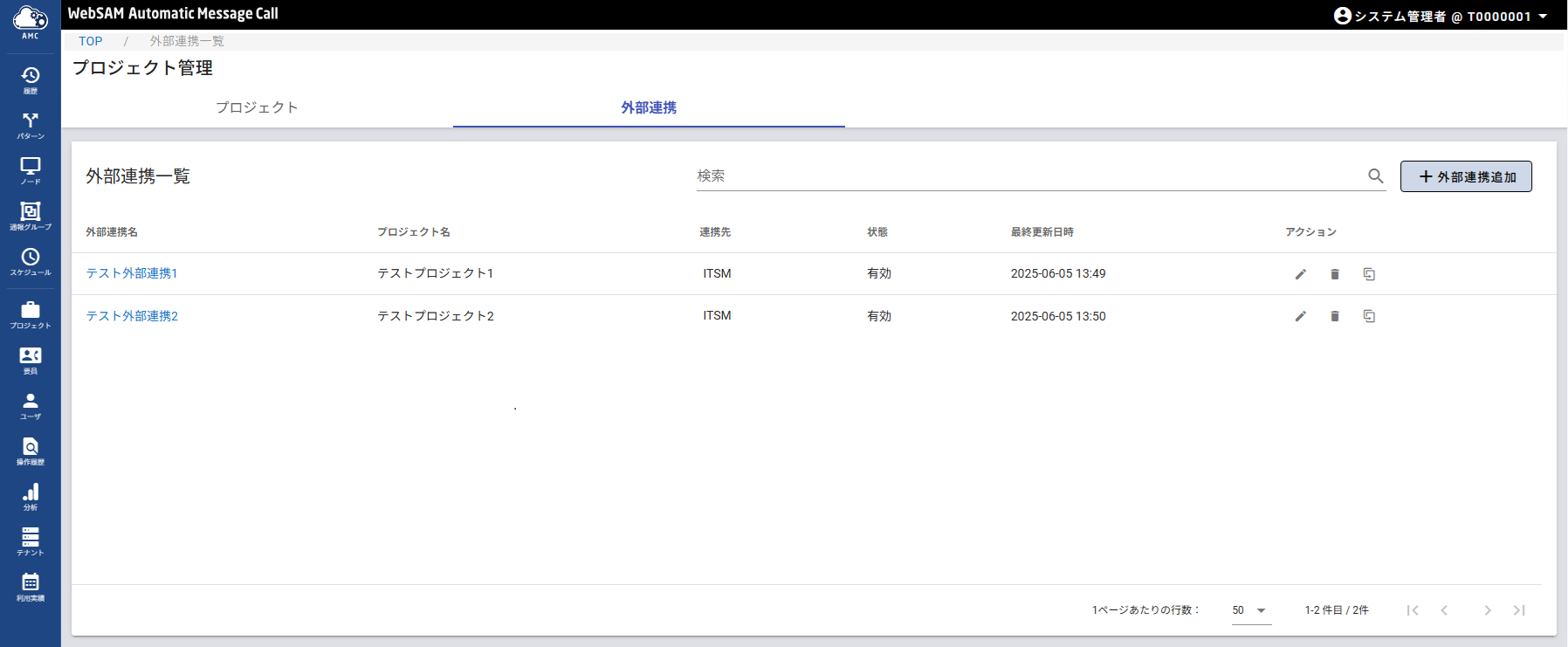Delete テスト外部連携2 using trash icon

pos(1334,316)
